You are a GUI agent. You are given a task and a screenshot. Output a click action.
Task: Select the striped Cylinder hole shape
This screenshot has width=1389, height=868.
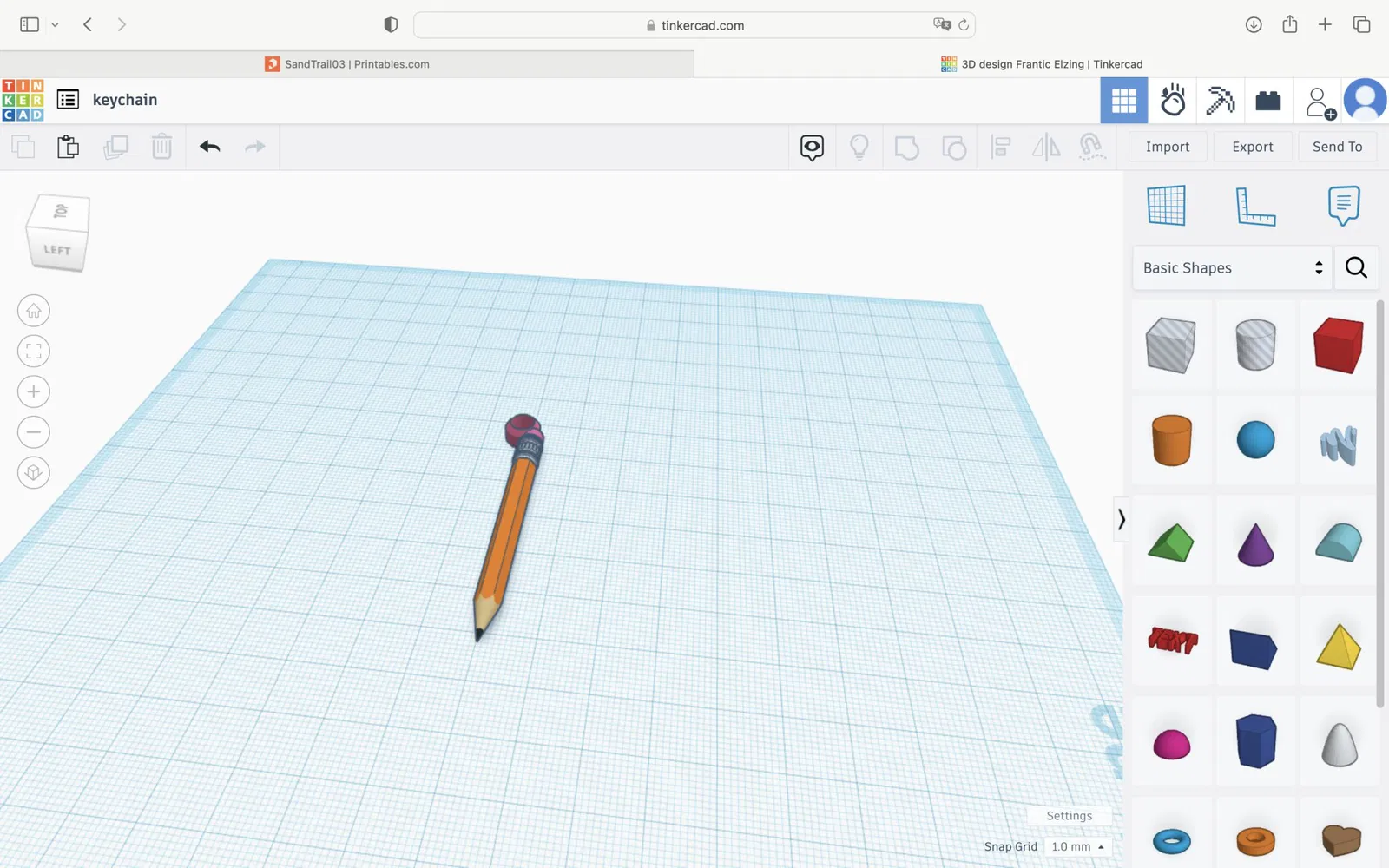1255,345
